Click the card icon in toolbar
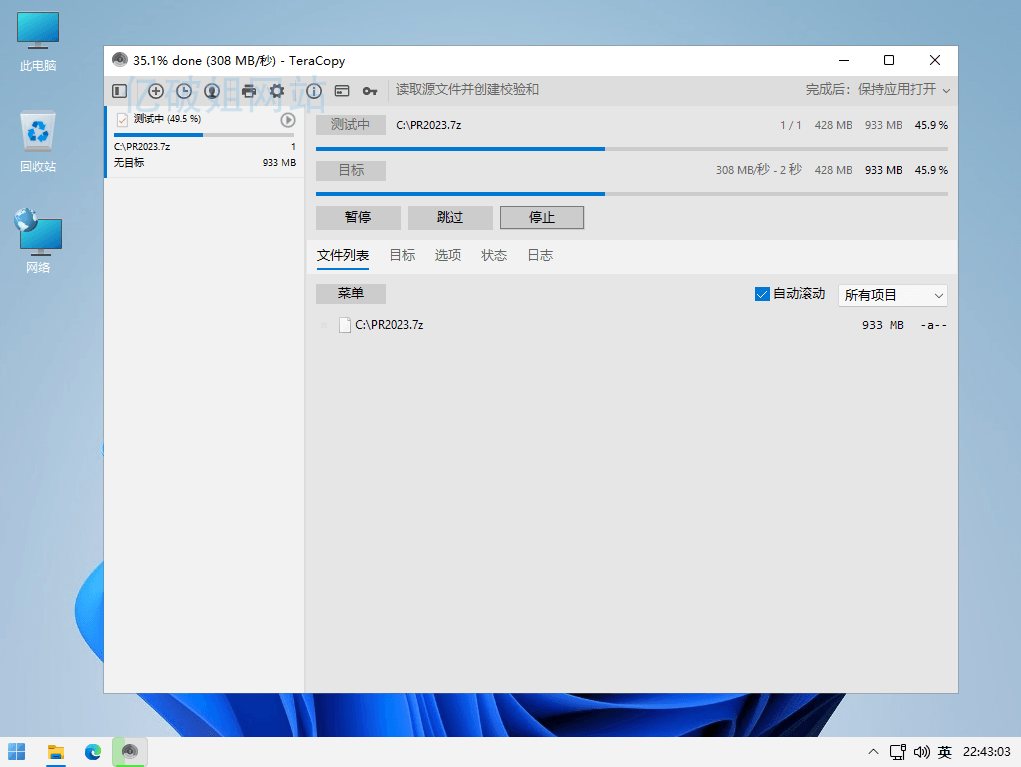 pyautogui.click(x=342, y=91)
